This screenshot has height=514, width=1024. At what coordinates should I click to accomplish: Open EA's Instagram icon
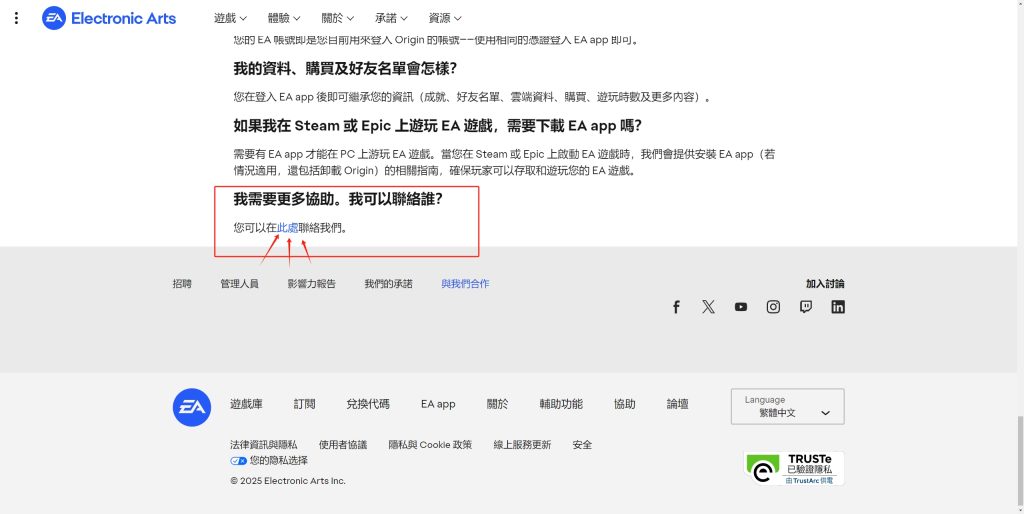point(773,307)
